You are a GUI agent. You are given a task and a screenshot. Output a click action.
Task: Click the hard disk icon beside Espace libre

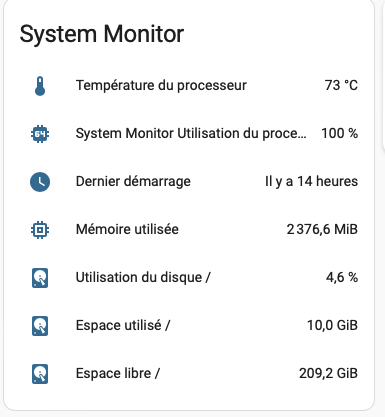(40, 374)
